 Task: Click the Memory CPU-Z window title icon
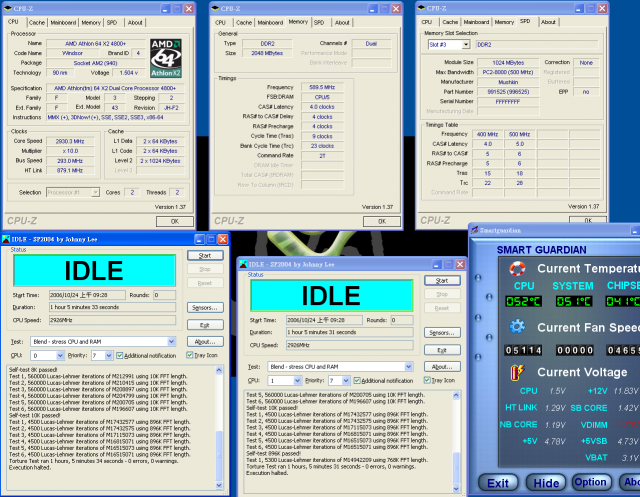point(215,8)
